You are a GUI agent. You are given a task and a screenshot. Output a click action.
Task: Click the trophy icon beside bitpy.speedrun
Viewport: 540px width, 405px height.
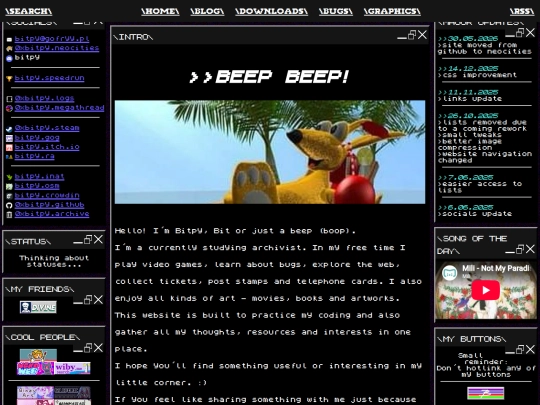[9, 79]
